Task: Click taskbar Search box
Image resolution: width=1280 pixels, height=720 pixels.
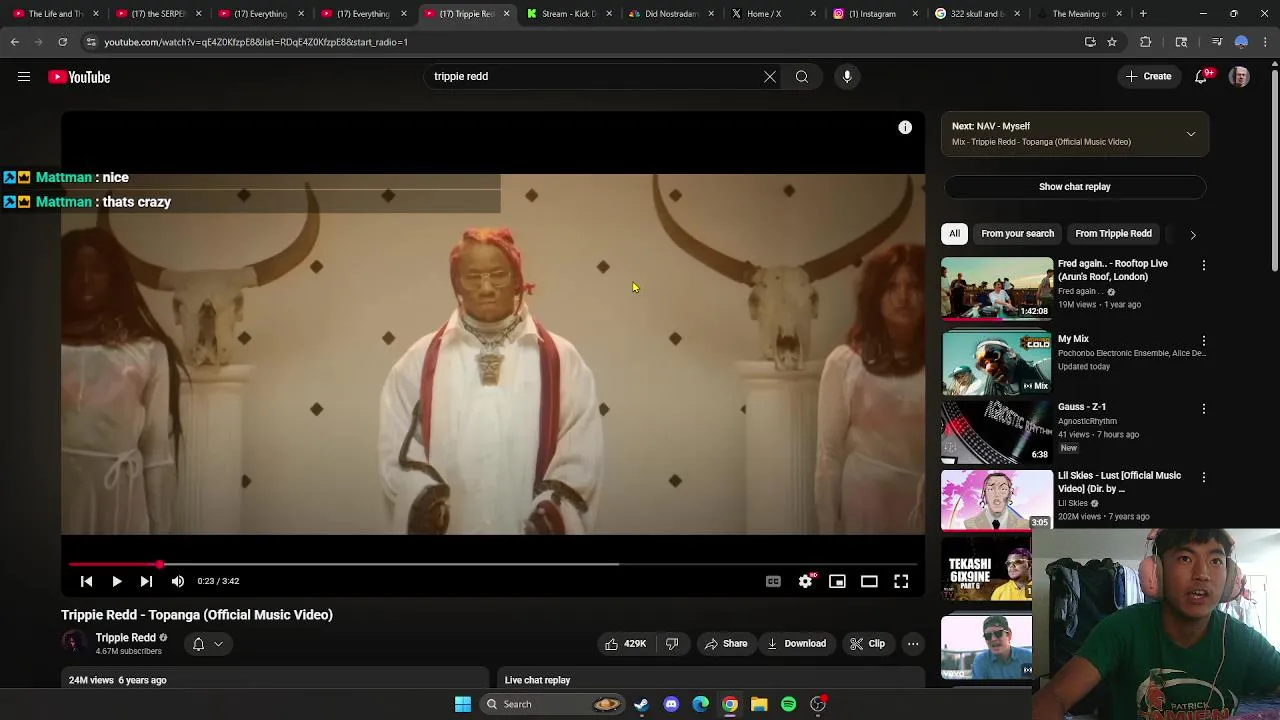Action: 553,704
